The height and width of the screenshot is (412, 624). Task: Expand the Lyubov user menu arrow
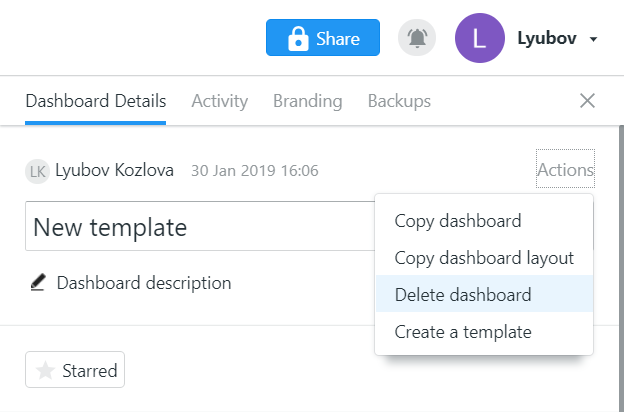pos(593,39)
